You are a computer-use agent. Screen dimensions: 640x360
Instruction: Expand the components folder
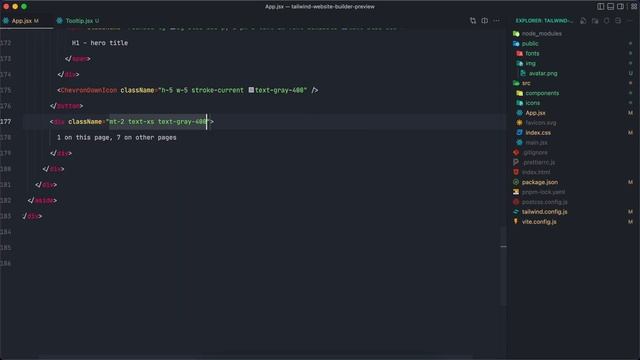[x=542, y=93]
